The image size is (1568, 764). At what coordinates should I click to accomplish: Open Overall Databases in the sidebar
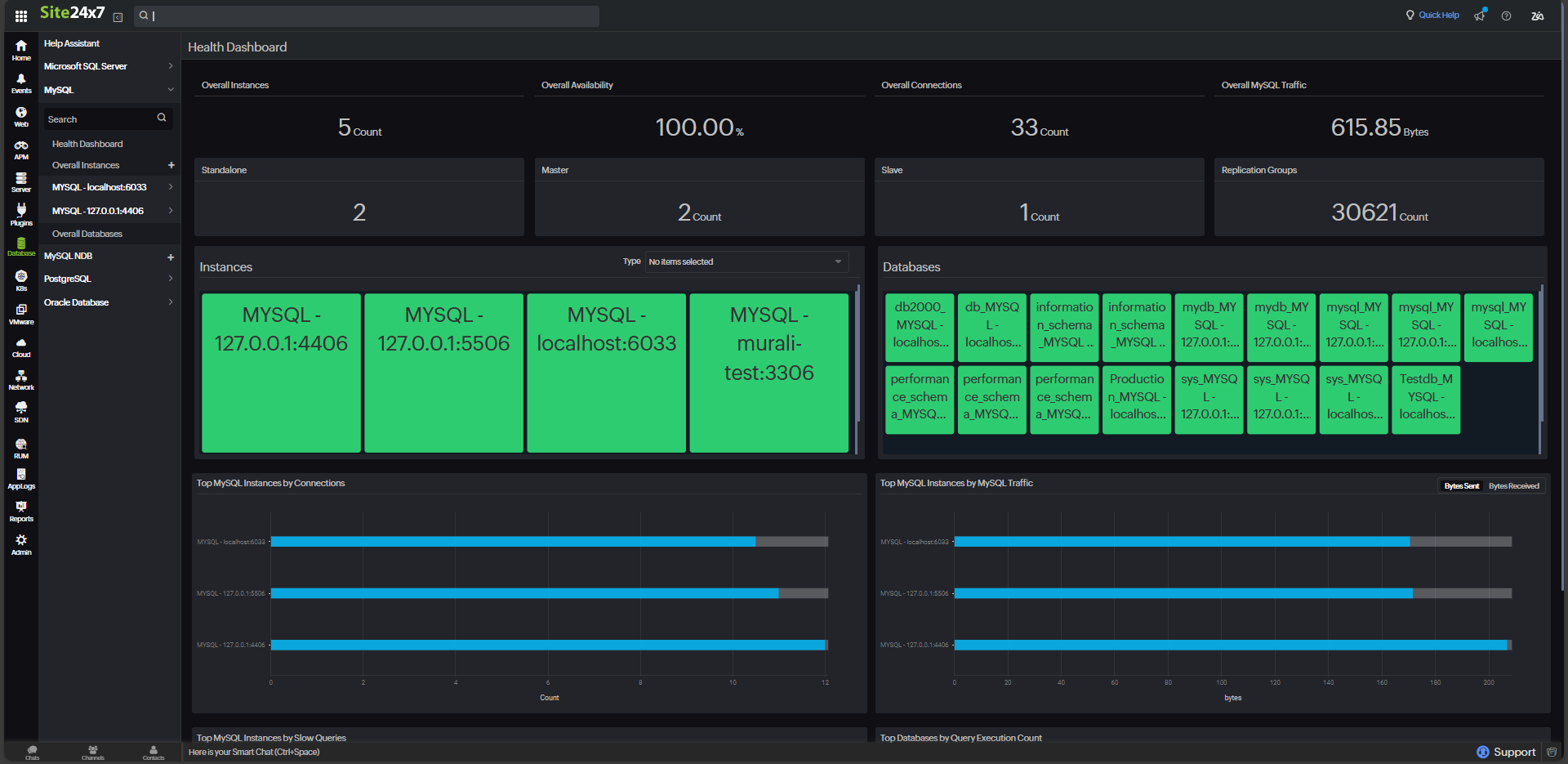click(x=87, y=234)
